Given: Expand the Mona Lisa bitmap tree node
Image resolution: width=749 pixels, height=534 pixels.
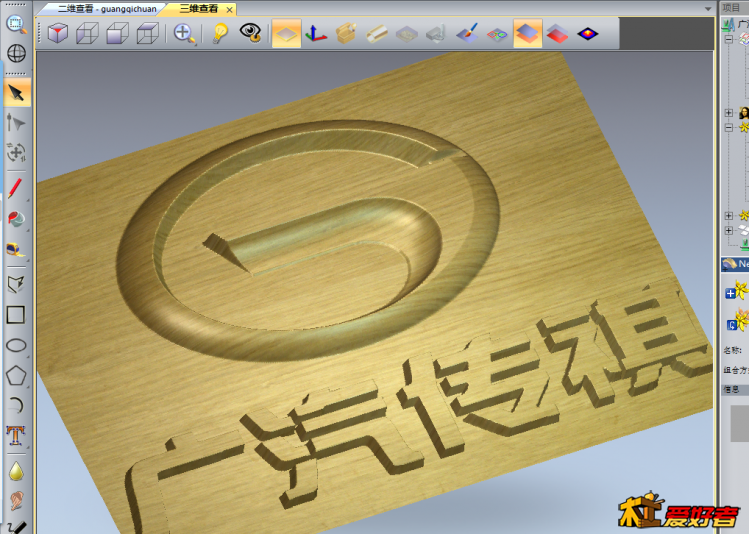Looking at the screenshot, I should coord(728,113).
